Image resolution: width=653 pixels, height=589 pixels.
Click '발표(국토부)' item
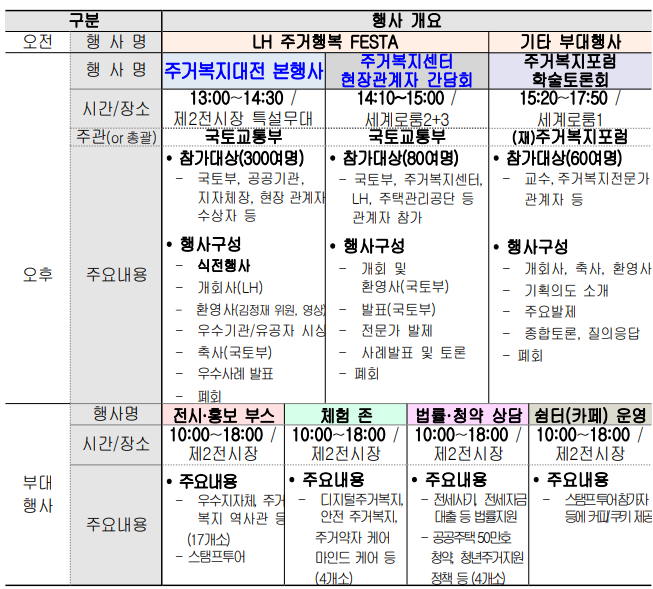click(398, 309)
